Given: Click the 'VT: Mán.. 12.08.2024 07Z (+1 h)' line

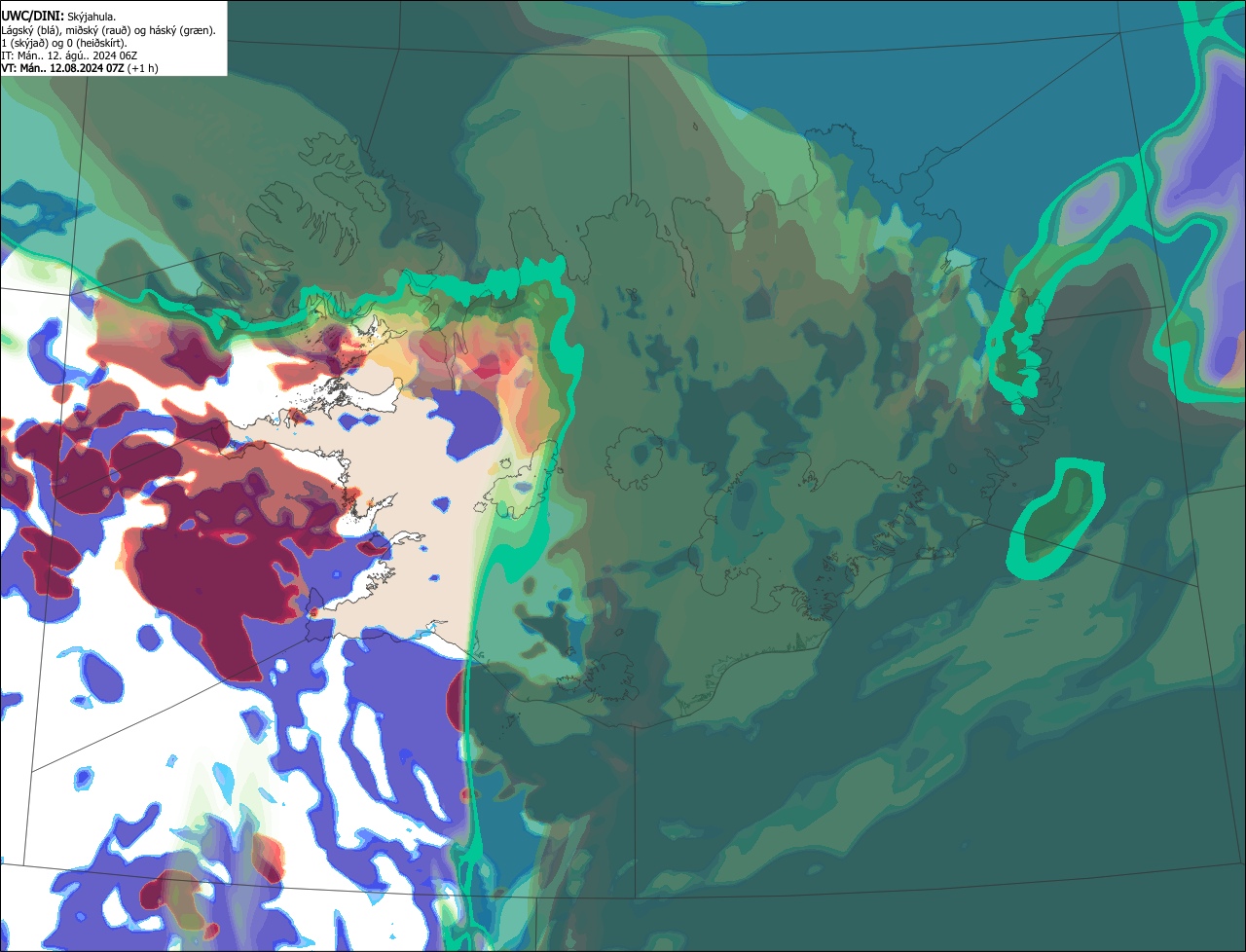Looking at the screenshot, I should (x=79, y=67).
